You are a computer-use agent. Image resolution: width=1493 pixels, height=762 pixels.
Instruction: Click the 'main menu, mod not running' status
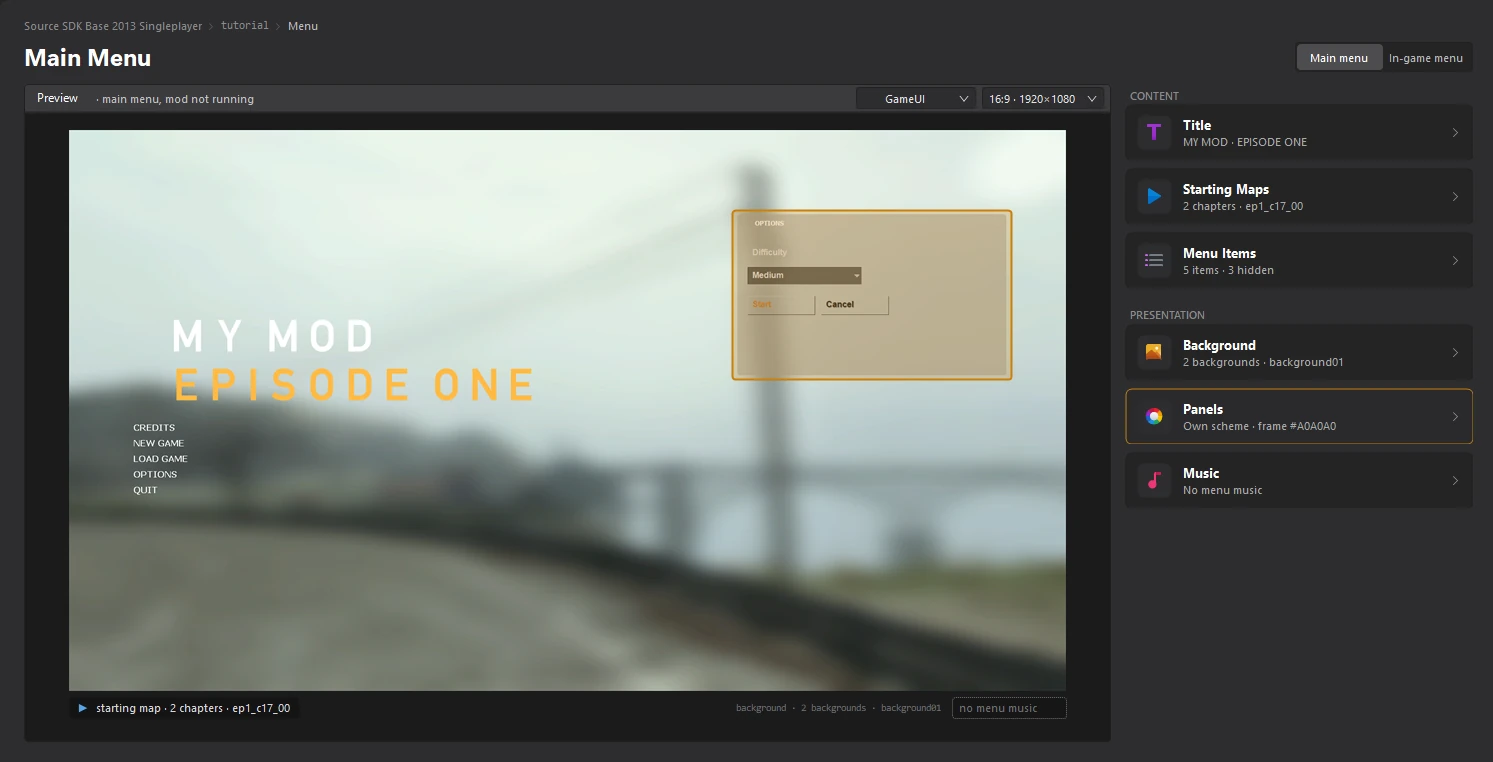tap(177, 99)
